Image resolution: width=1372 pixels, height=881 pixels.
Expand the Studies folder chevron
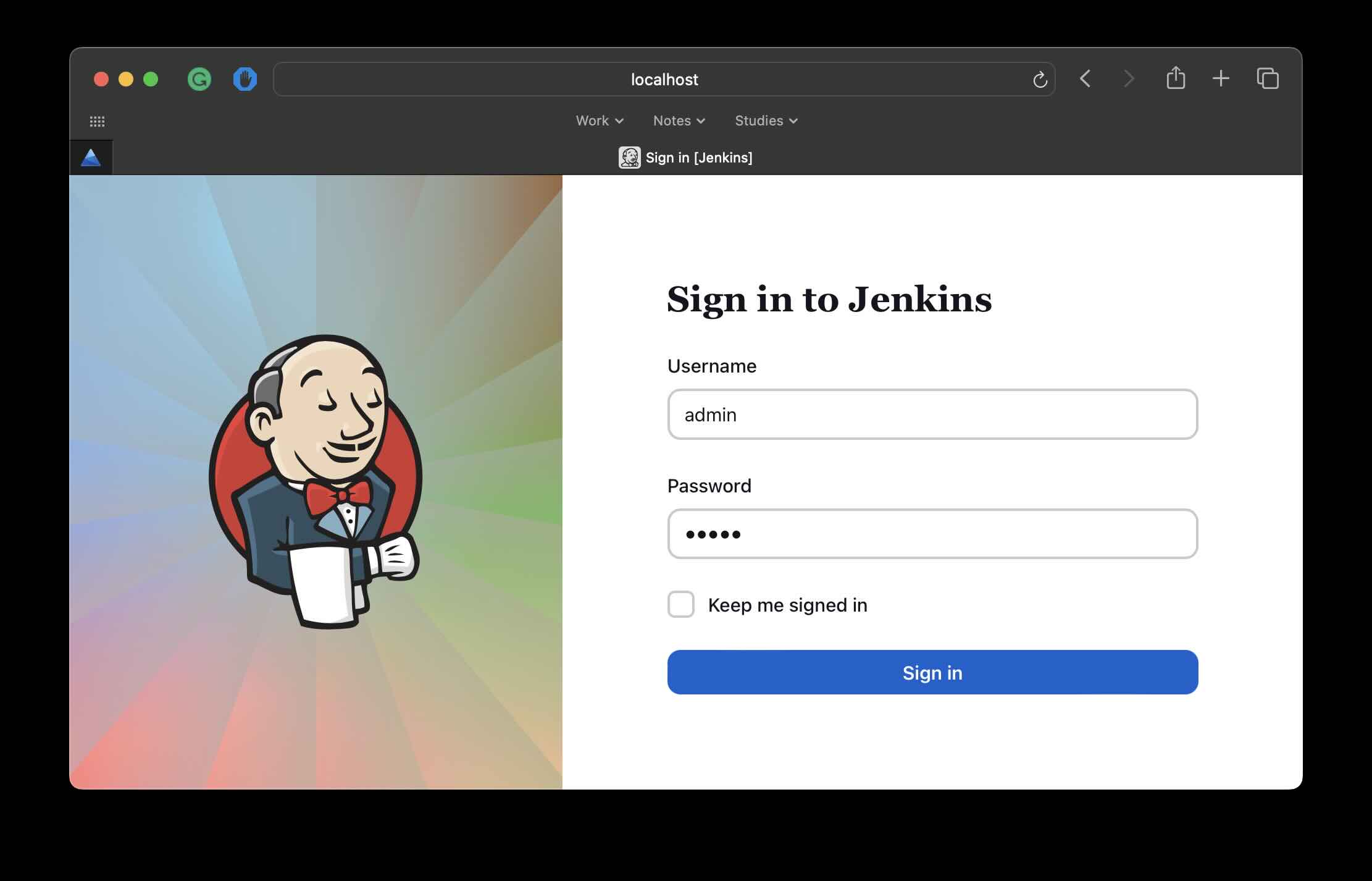(793, 120)
